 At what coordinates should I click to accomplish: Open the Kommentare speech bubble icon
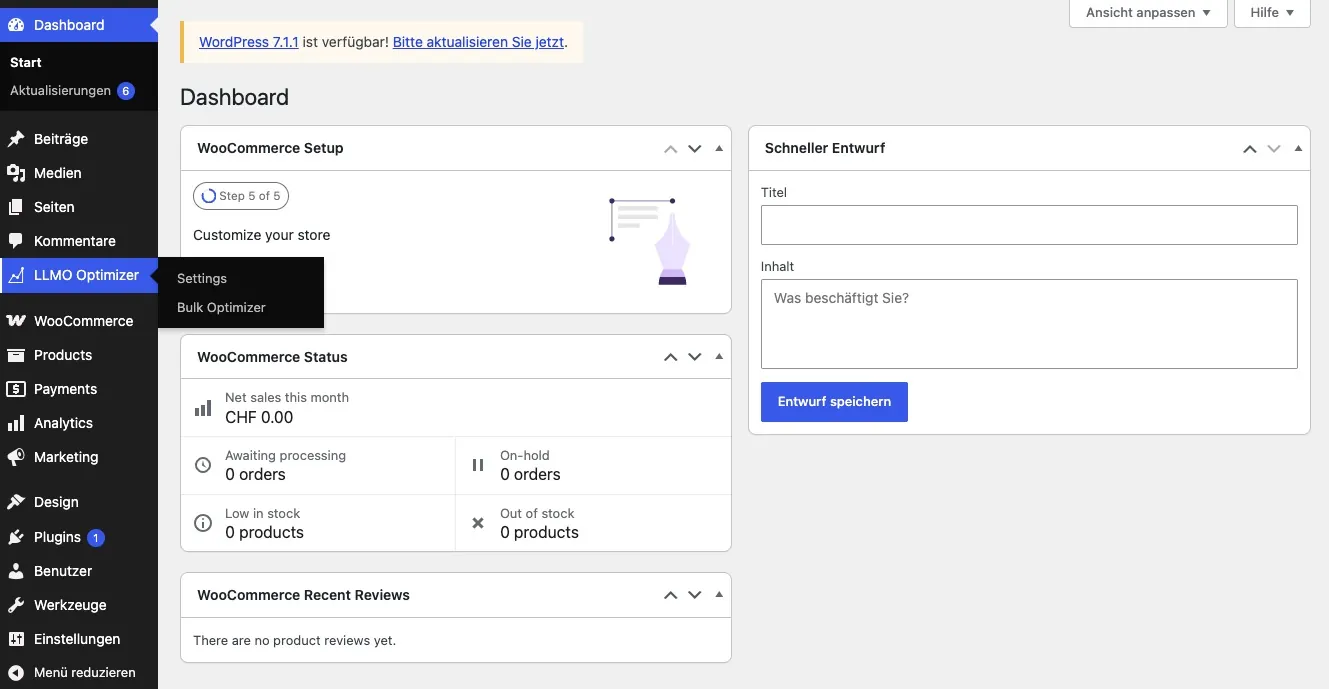(x=16, y=241)
